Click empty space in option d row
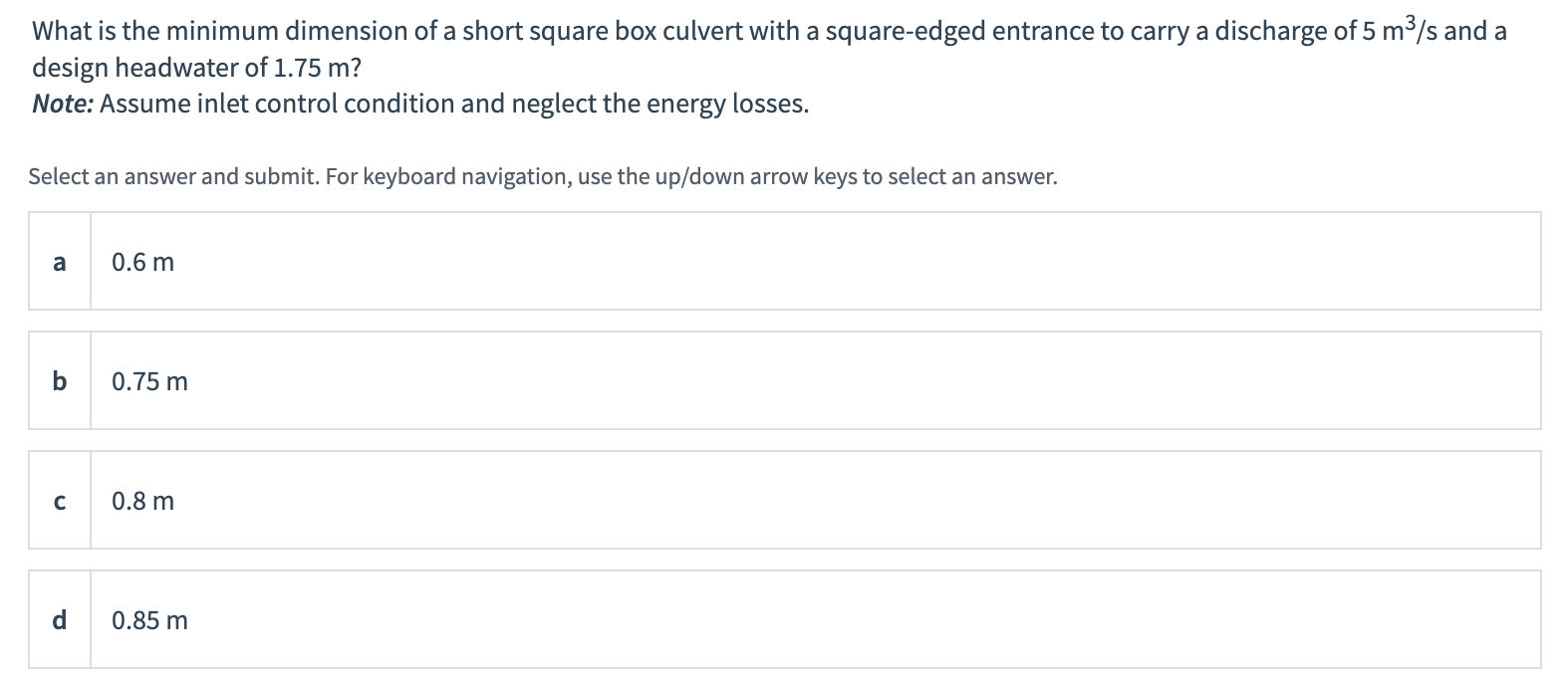This screenshot has height=677, width=1568. 797,620
